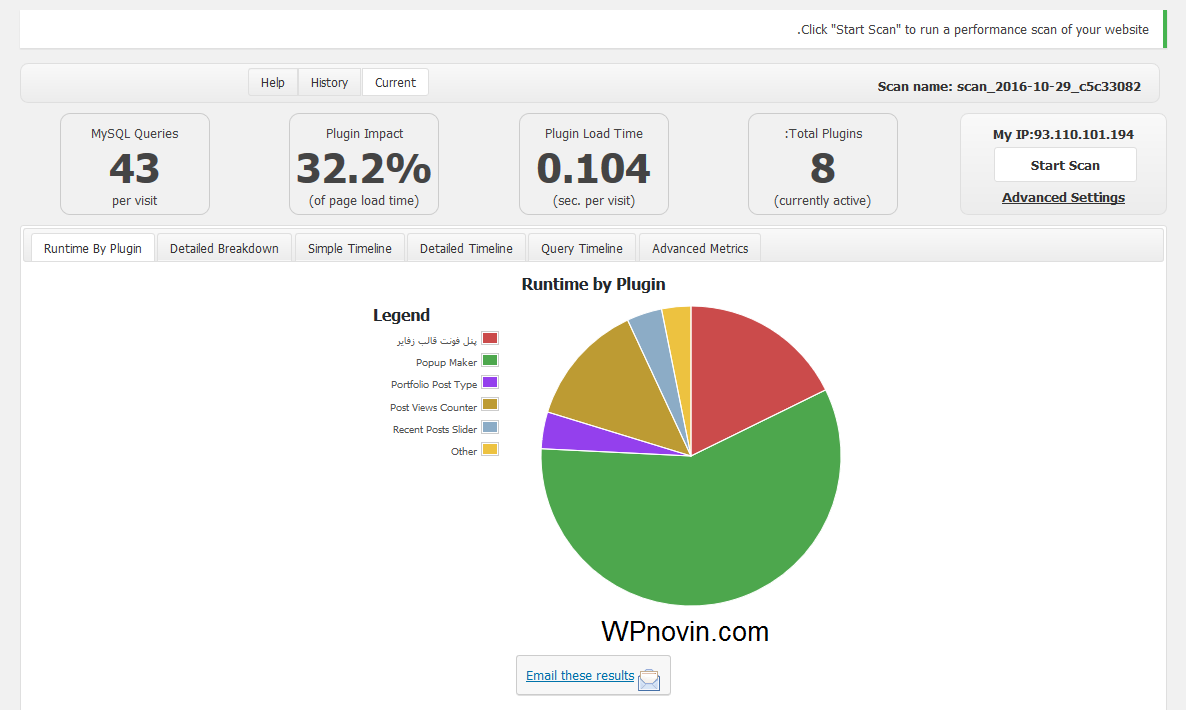Open the Runtime By Plugin tab
This screenshot has width=1186, height=710.
pos(93,248)
